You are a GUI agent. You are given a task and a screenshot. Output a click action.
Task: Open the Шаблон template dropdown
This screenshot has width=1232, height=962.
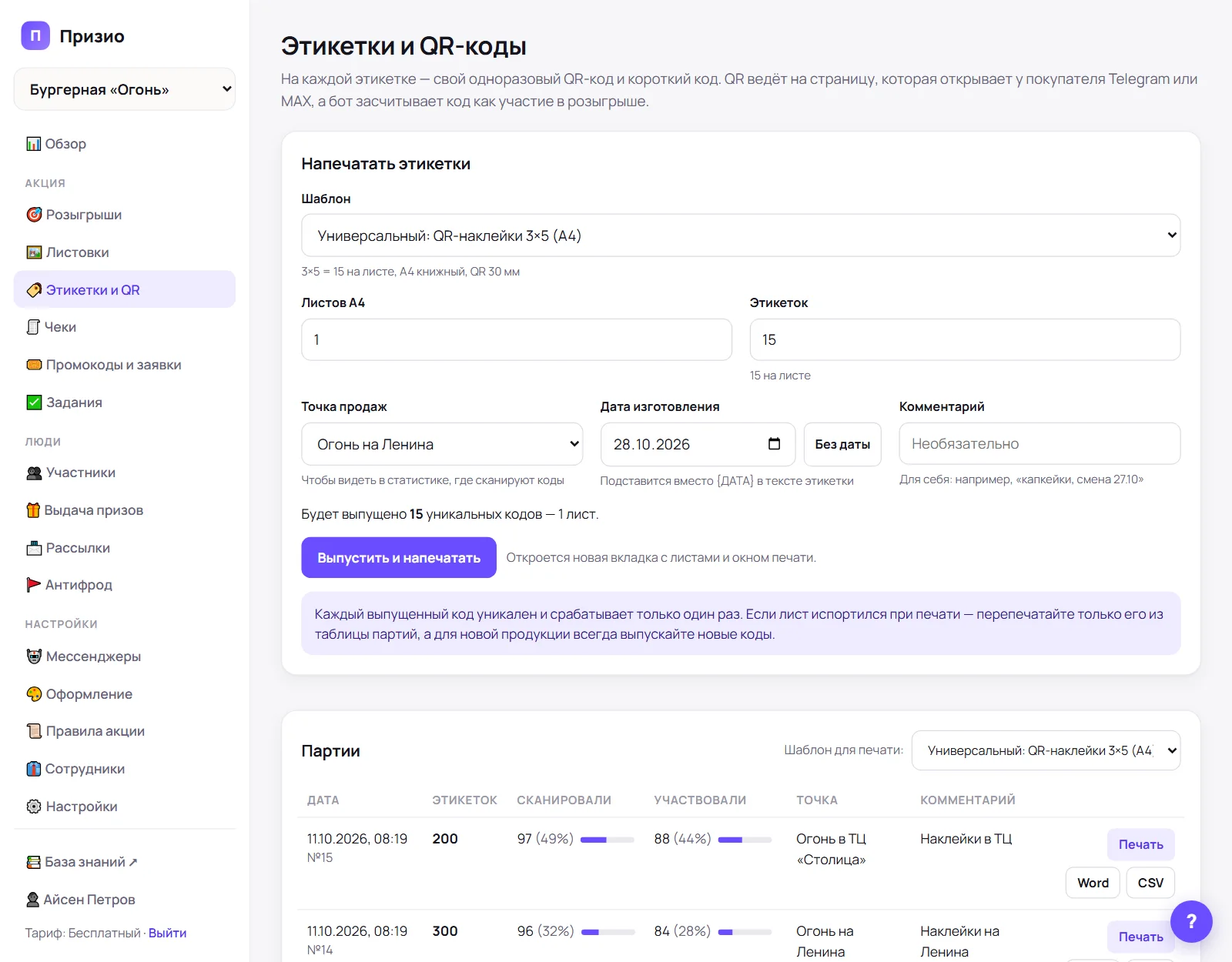click(x=741, y=235)
